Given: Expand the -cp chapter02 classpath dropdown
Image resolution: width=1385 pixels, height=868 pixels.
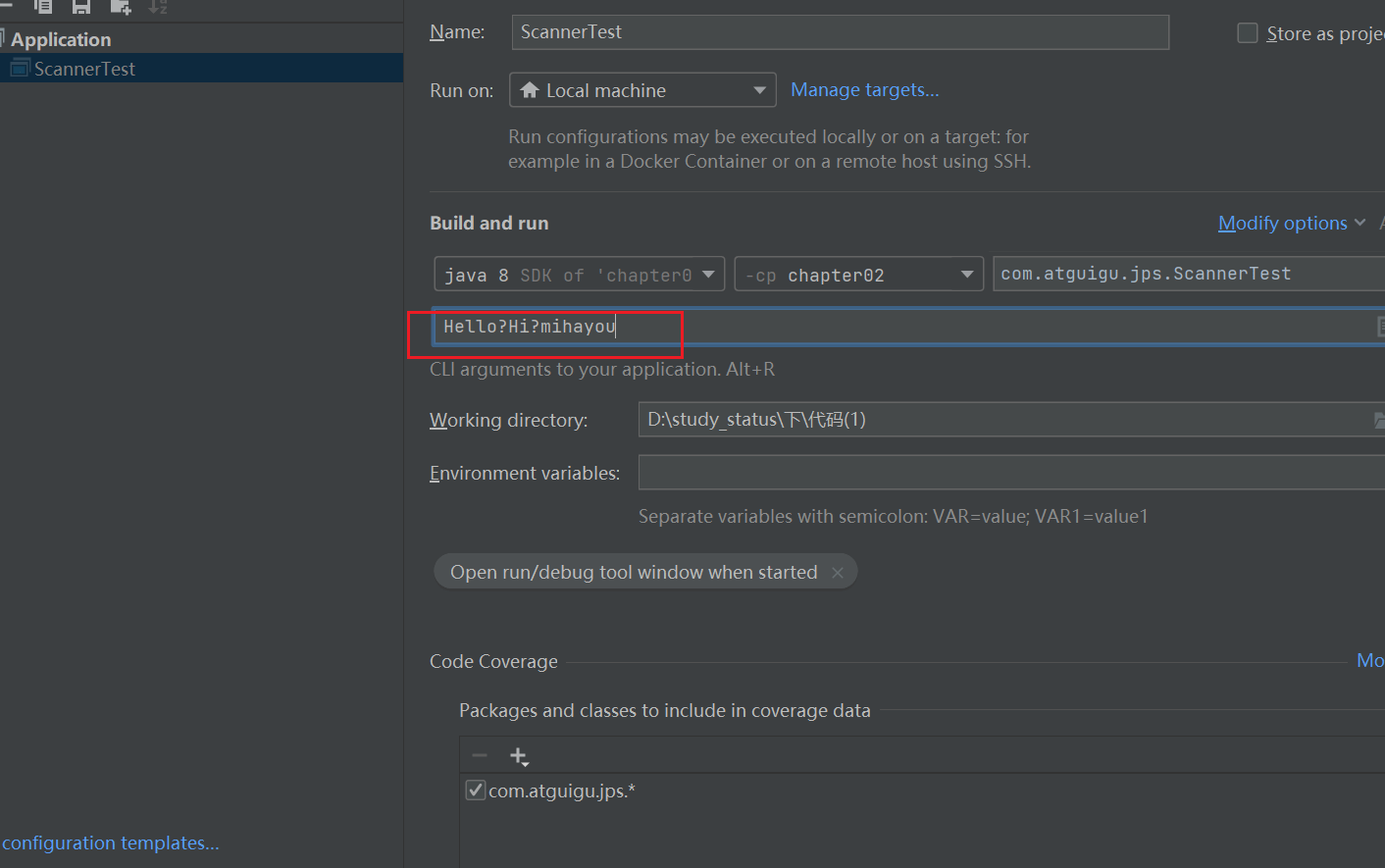Looking at the screenshot, I should pyautogui.click(x=858, y=275).
